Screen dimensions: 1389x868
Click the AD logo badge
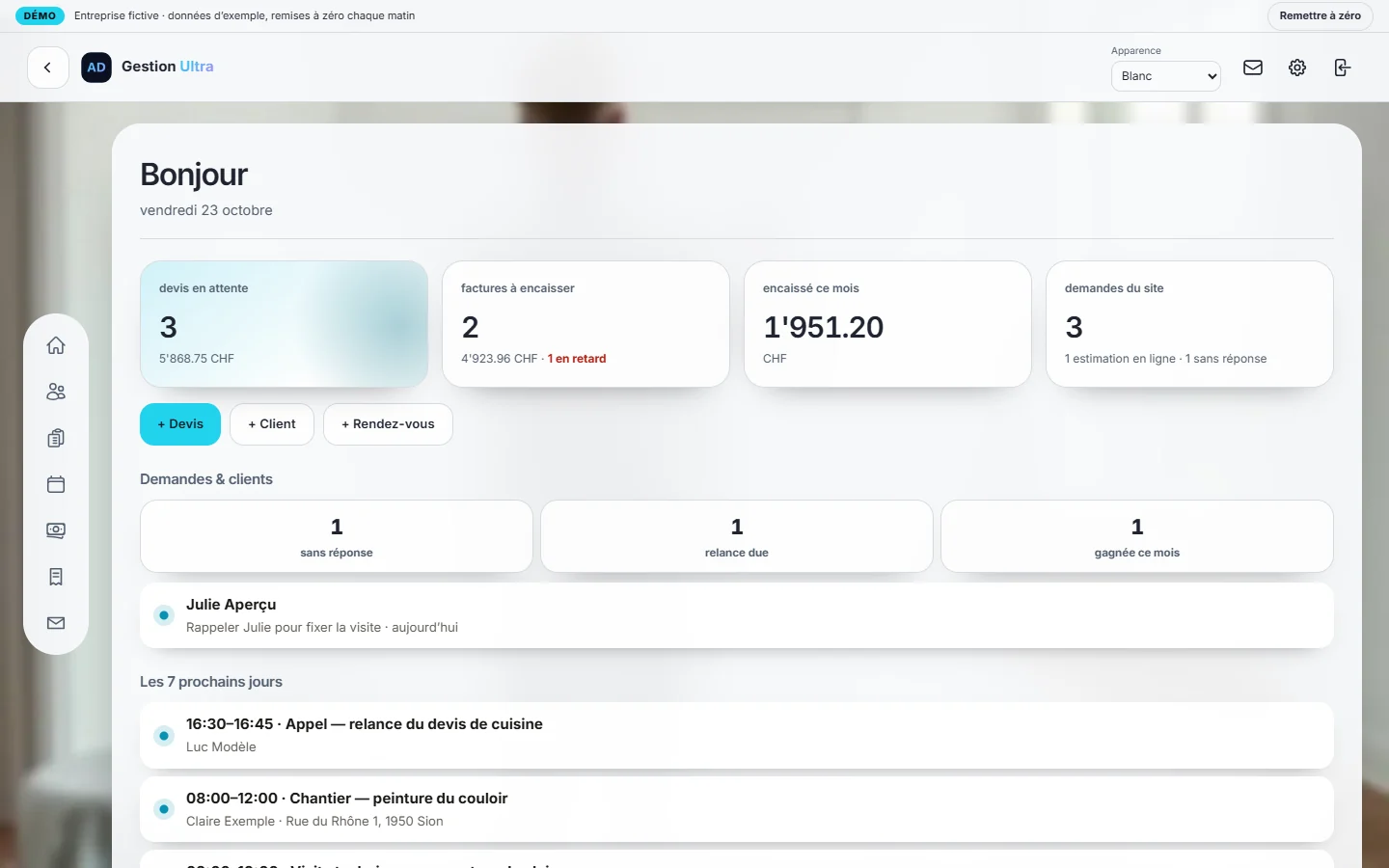tap(96, 68)
